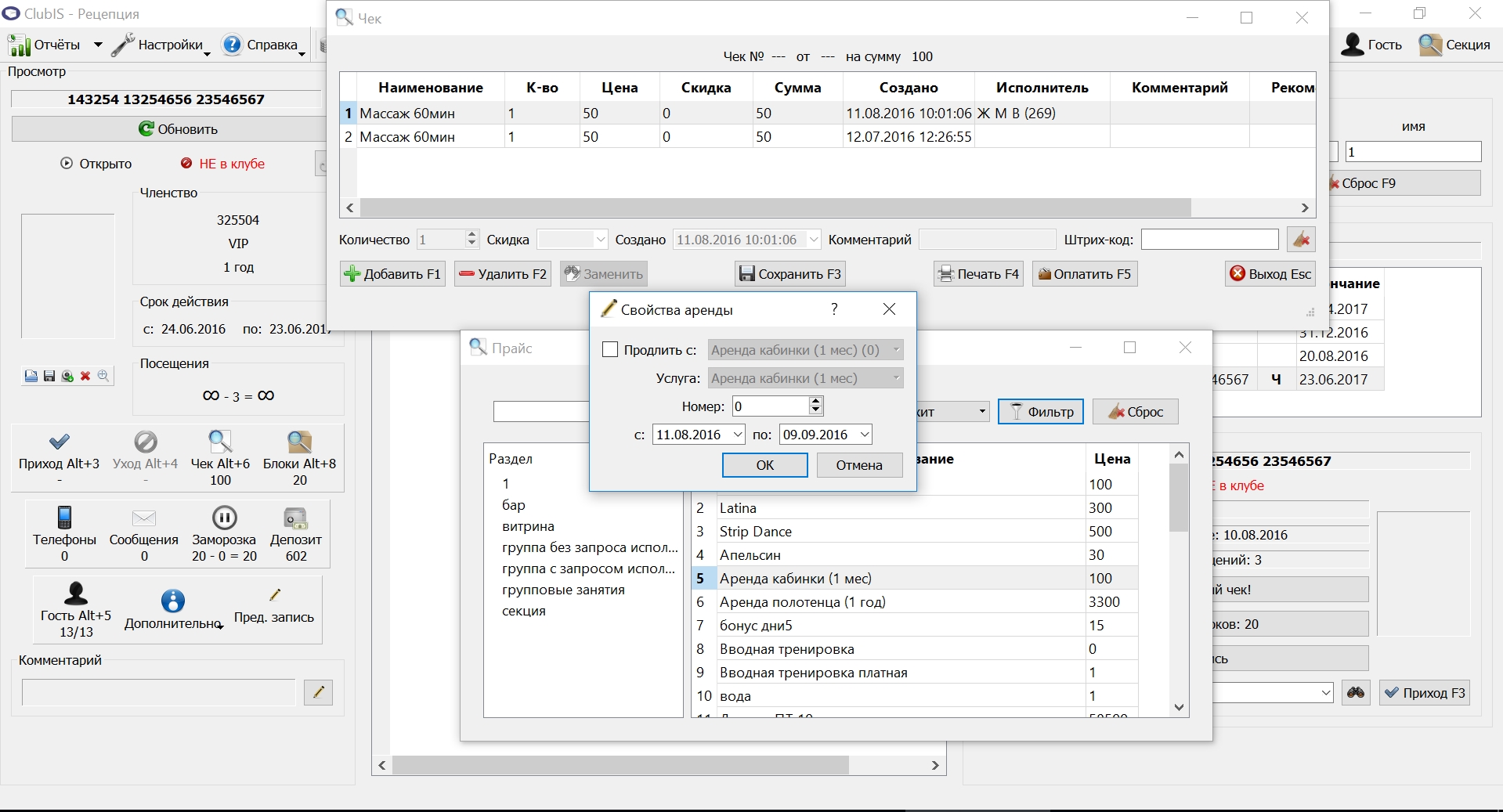Click the Секция toolbar button
1503x812 pixels.
tap(1454, 45)
